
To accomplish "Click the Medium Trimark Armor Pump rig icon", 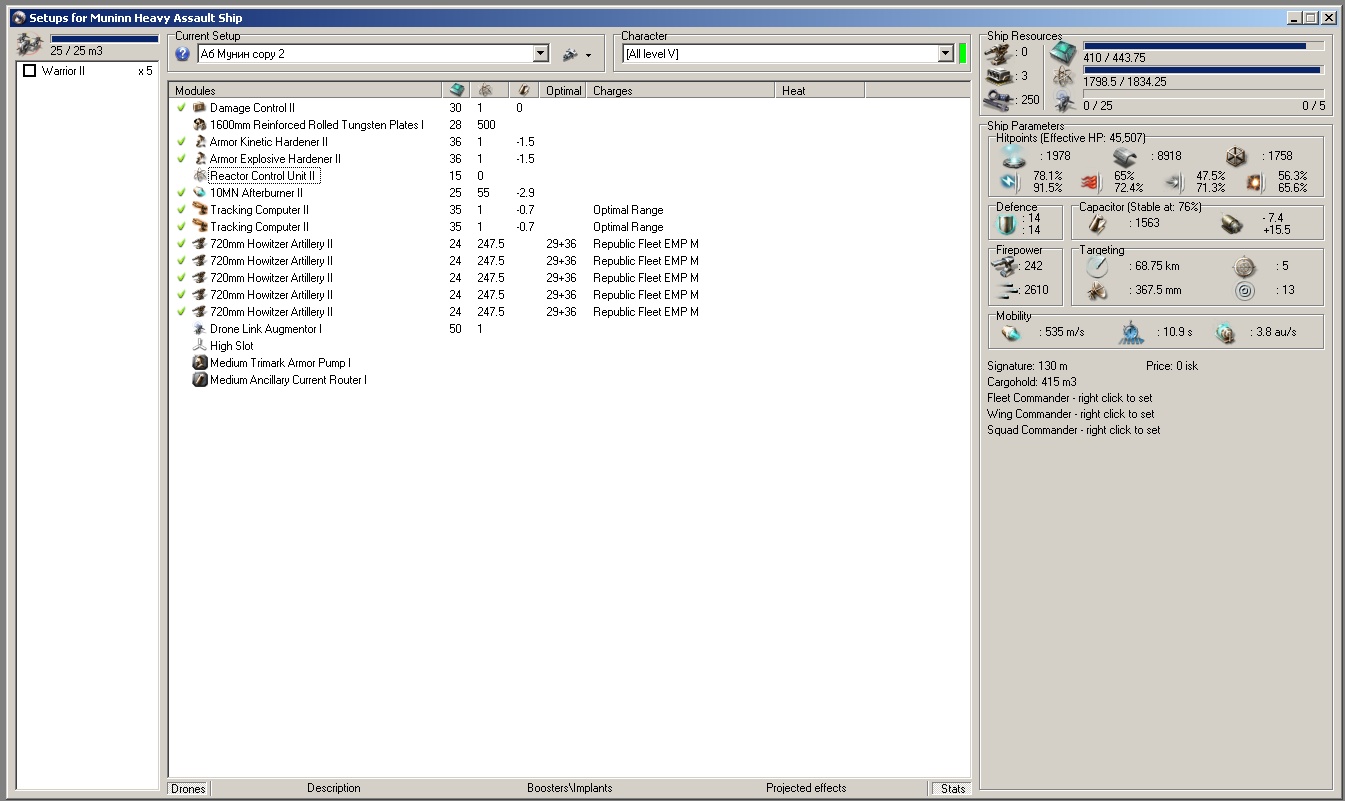I will (199, 363).
